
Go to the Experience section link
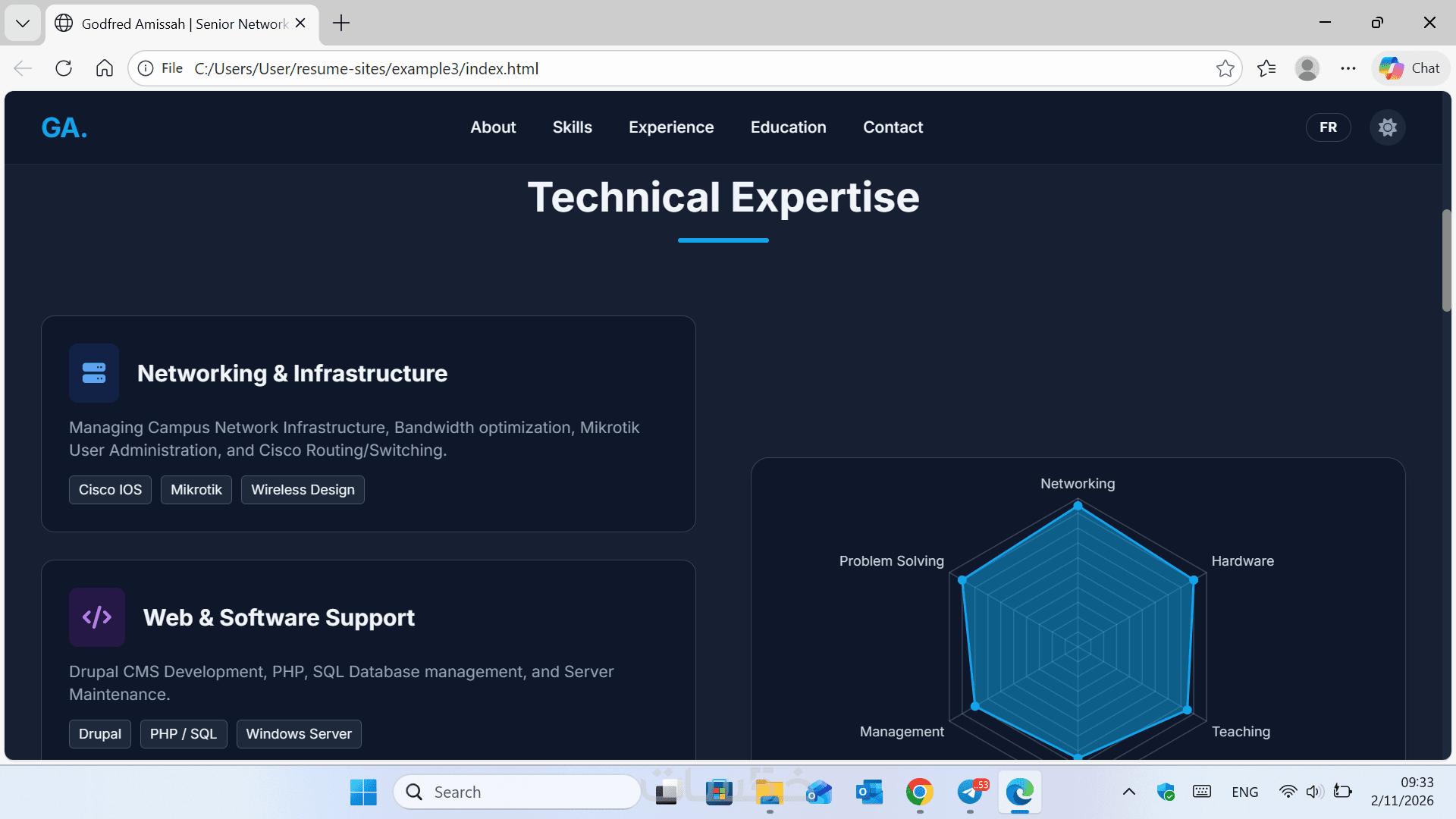tap(671, 127)
